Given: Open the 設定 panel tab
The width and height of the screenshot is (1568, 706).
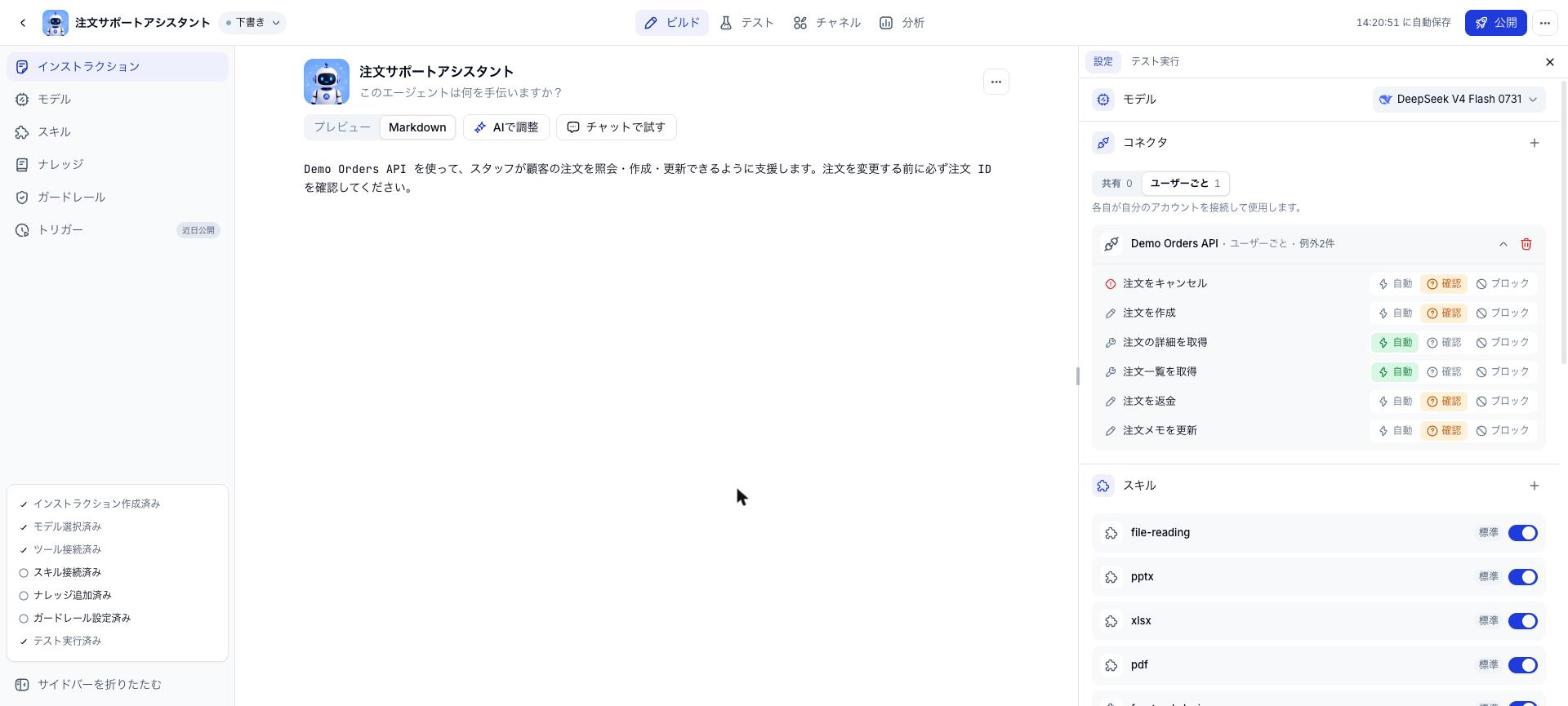Looking at the screenshot, I should point(1102,62).
